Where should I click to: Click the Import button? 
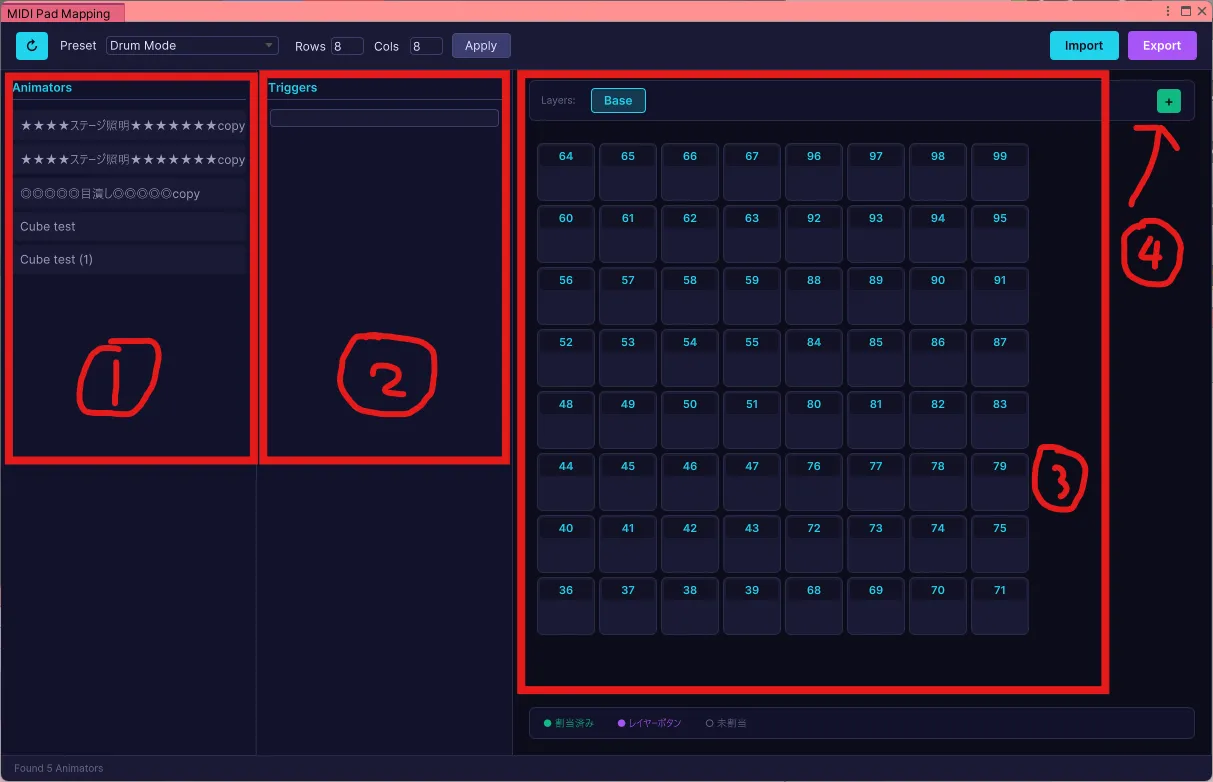[x=1084, y=46]
